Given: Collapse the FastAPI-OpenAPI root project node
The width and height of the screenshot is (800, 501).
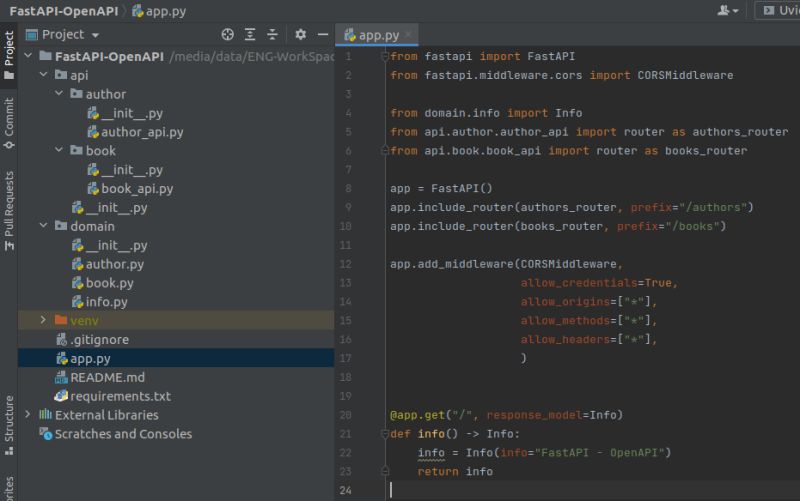Looking at the screenshot, I should click(x=29, y=56).
